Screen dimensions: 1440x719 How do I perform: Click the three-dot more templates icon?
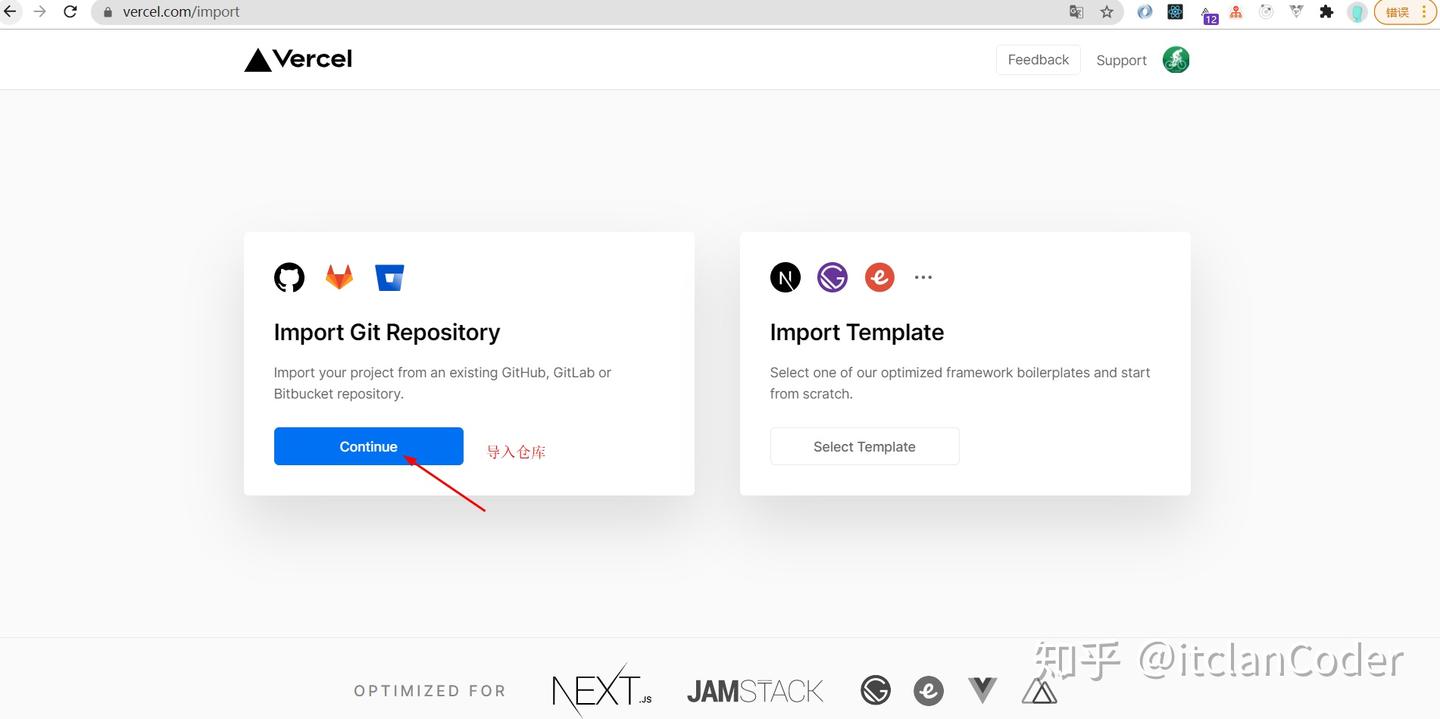[x=923, y=277]
